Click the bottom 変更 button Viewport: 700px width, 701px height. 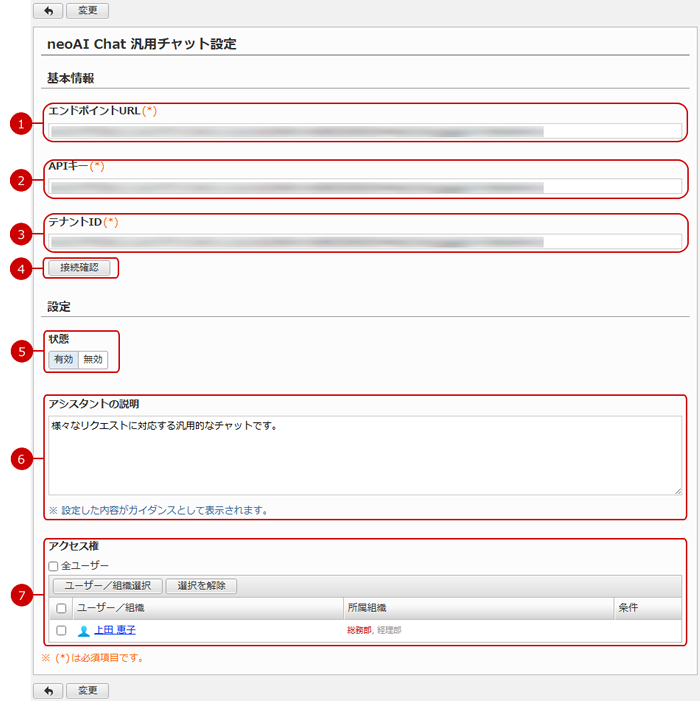click(88, 691)
